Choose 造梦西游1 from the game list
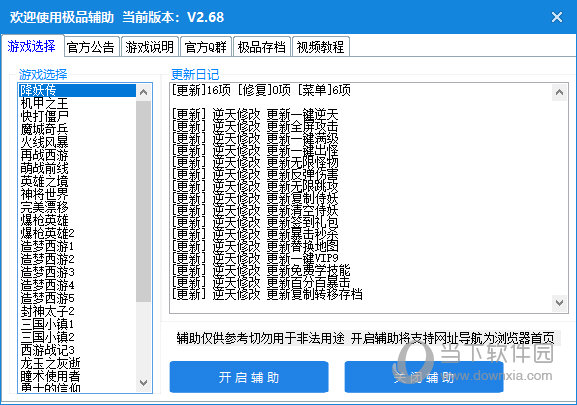 [77, 246]
